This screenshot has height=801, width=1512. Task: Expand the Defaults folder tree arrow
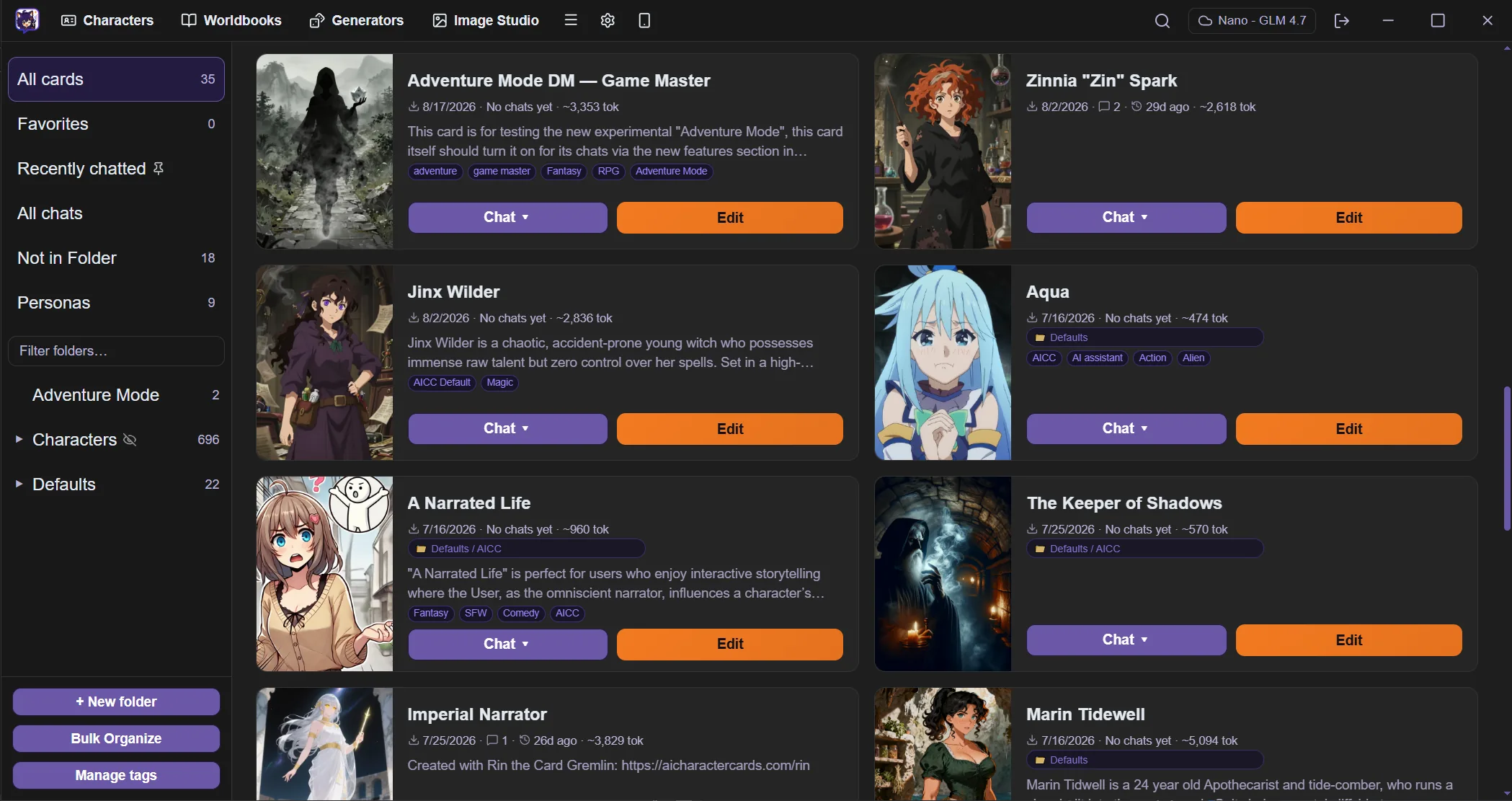[x=19, y=484]
